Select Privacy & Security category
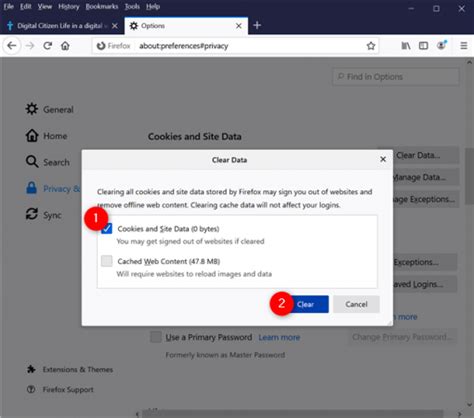 point(53,189)
